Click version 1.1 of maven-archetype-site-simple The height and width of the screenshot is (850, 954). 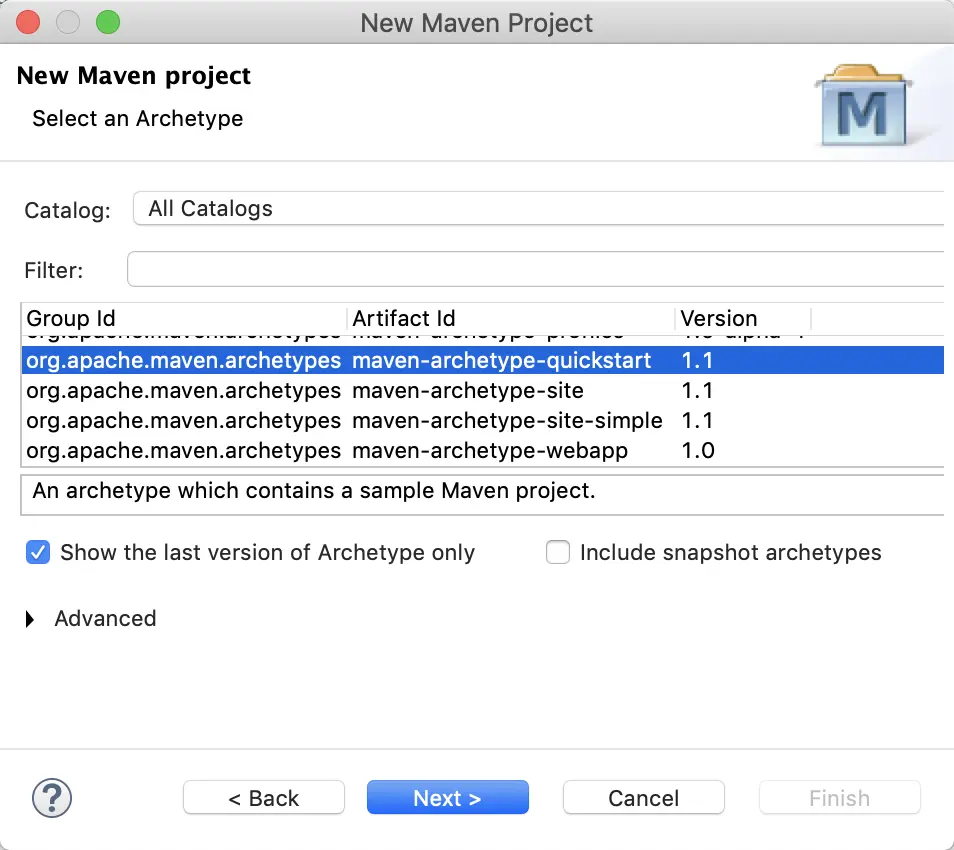pos(697,420)
